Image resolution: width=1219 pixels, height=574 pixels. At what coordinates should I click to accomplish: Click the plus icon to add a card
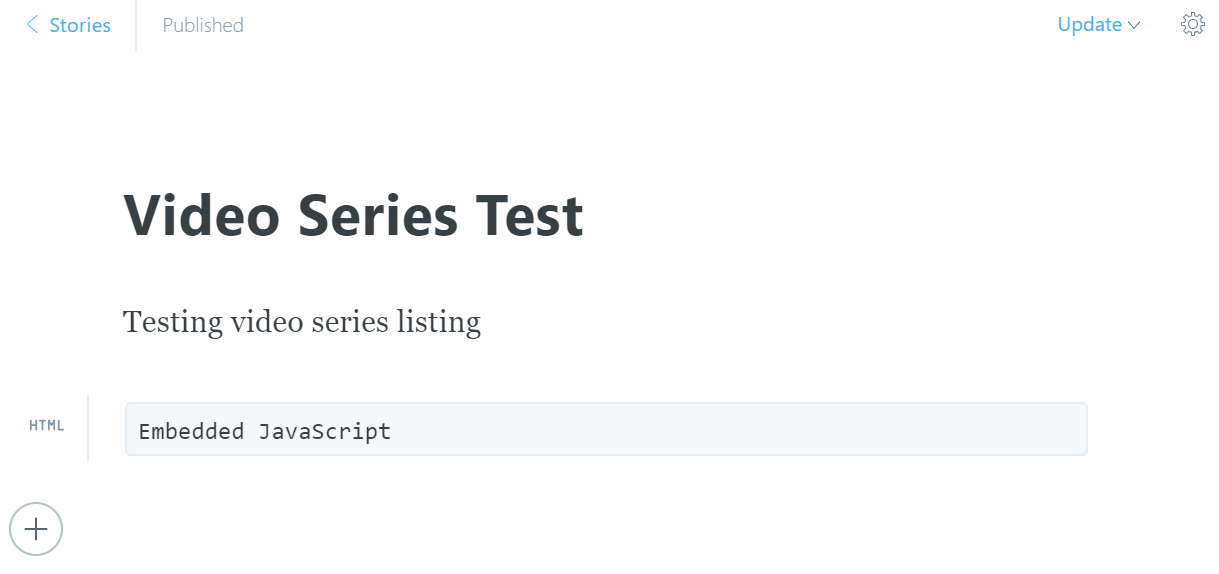pos(36,528)
